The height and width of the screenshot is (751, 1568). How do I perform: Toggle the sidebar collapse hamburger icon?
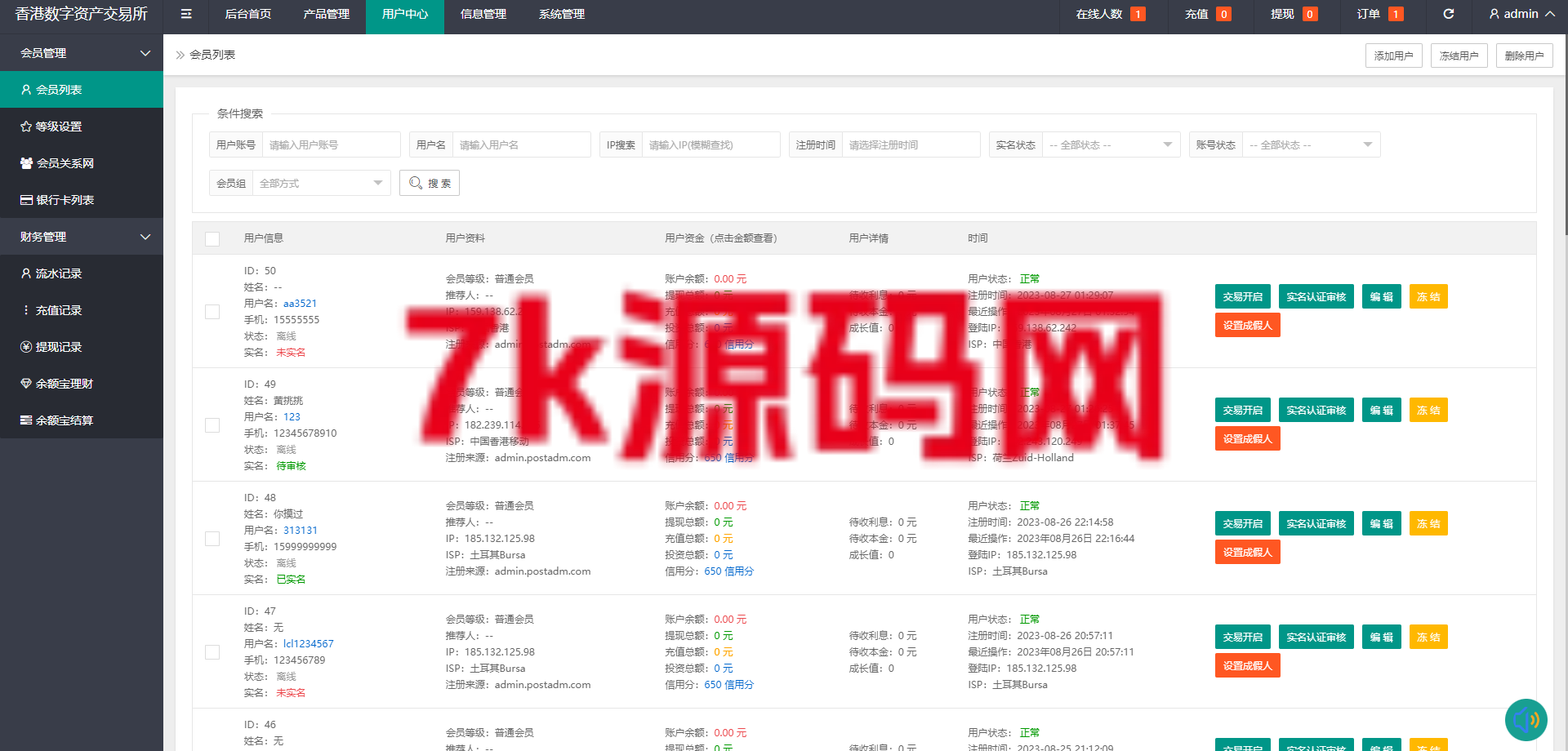186,14
